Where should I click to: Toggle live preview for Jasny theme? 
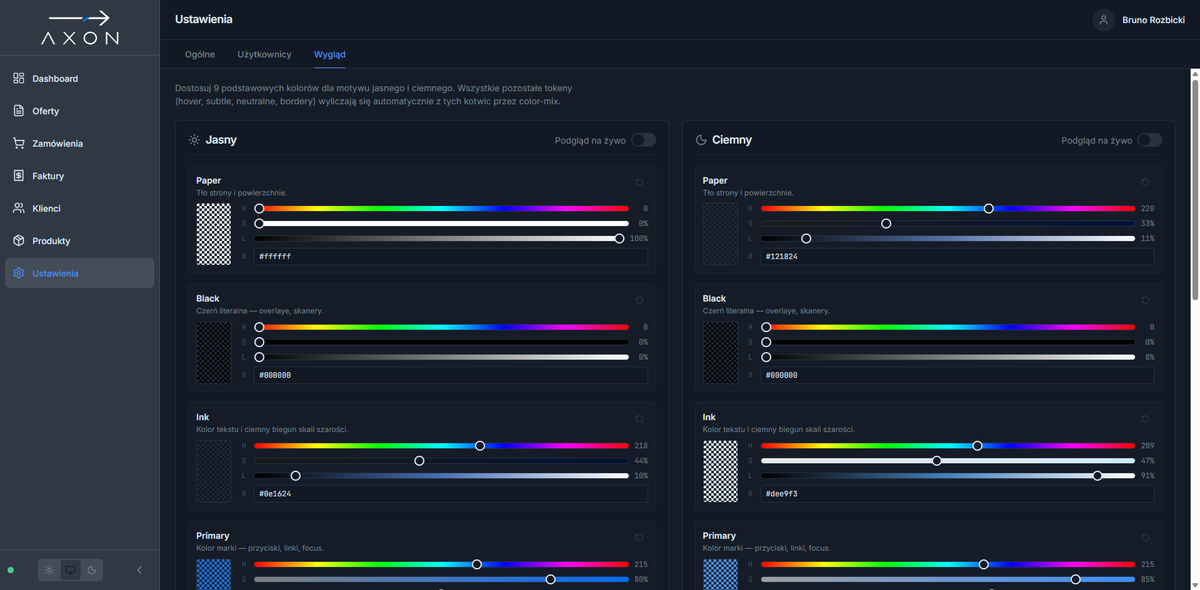coord(643,140)
